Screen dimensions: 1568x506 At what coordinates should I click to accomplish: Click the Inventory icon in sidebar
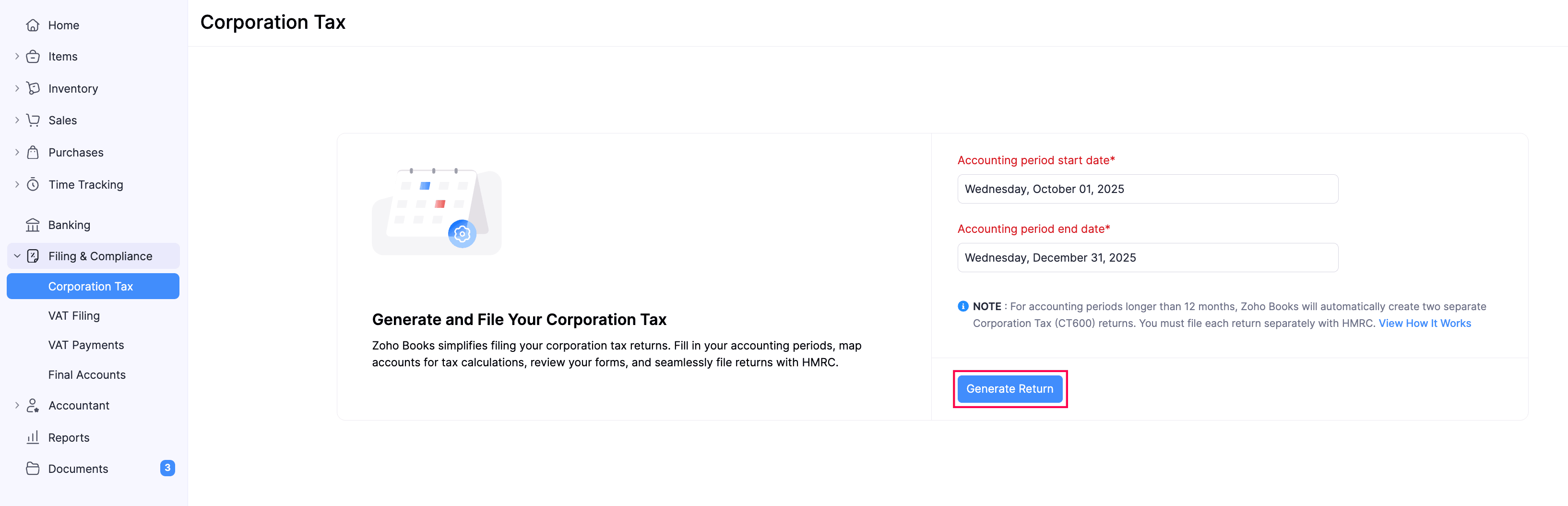point(33,88)
